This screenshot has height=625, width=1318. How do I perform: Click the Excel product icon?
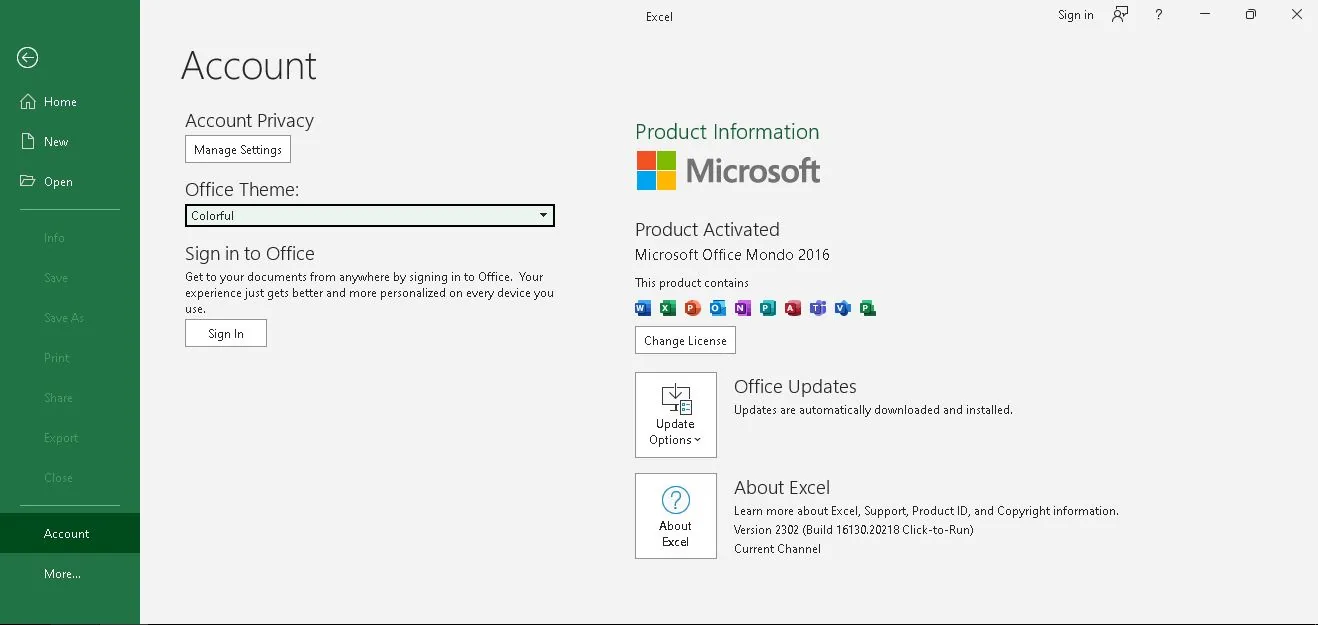(x=668, y=308)
